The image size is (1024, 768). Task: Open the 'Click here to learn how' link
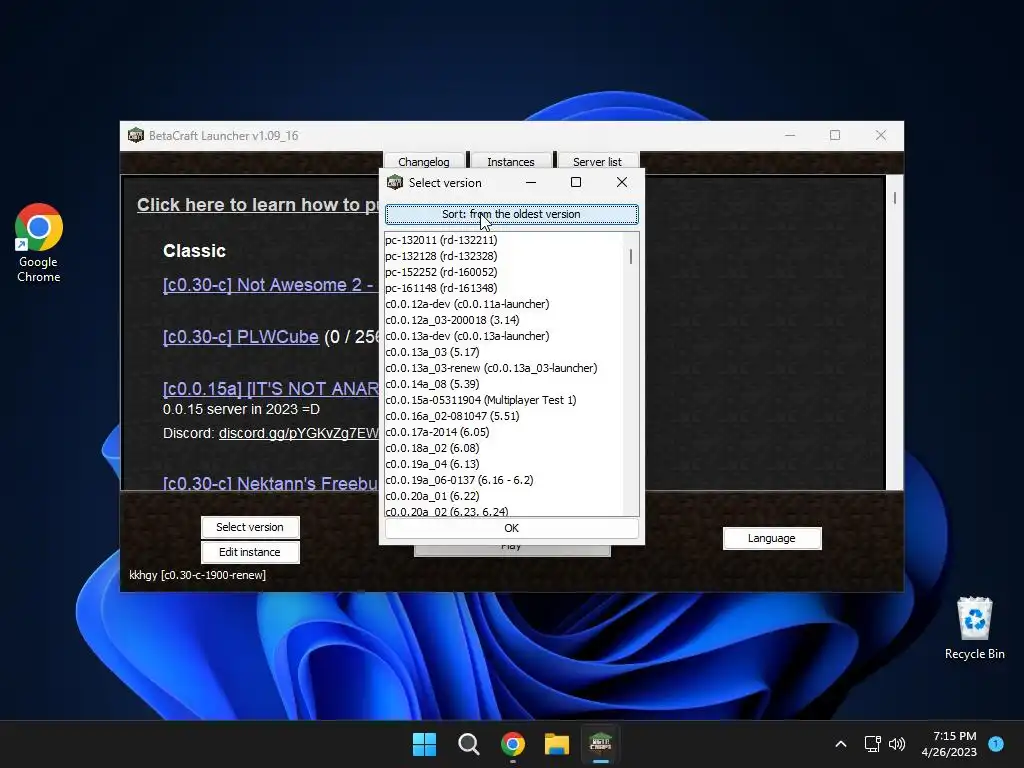pos(258,204)
